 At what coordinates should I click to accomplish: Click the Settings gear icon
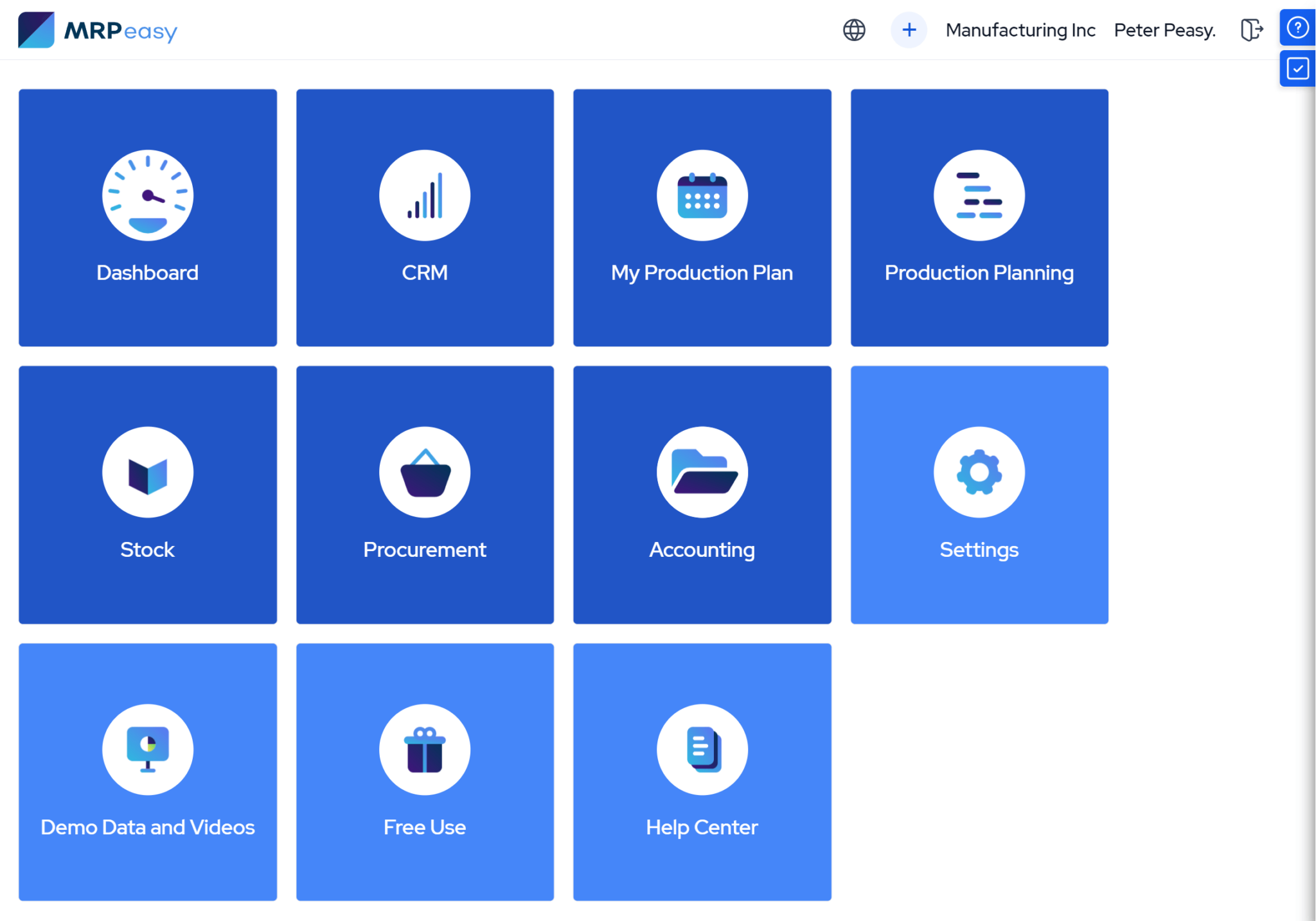[979, 472]
